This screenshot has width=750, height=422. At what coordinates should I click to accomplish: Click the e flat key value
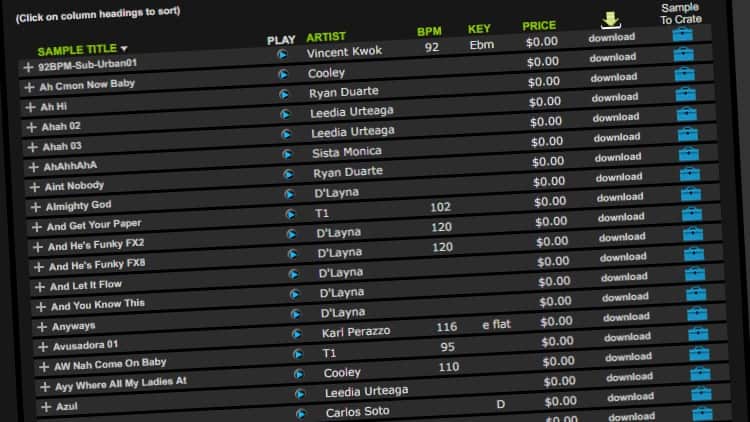click(x=496, y=324)
